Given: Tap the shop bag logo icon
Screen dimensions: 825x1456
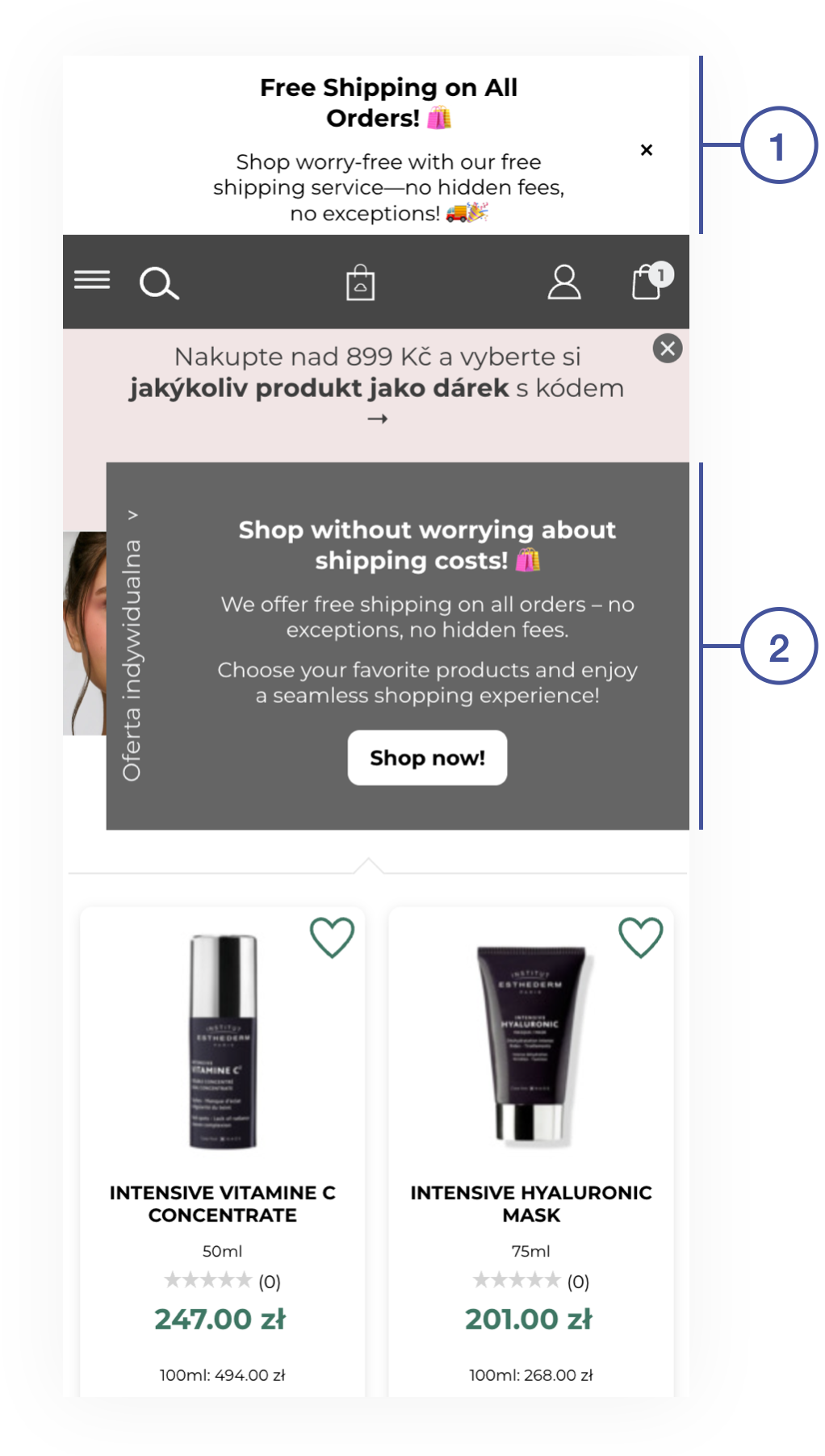Looking at the screenshot, I should click(360, 282).
